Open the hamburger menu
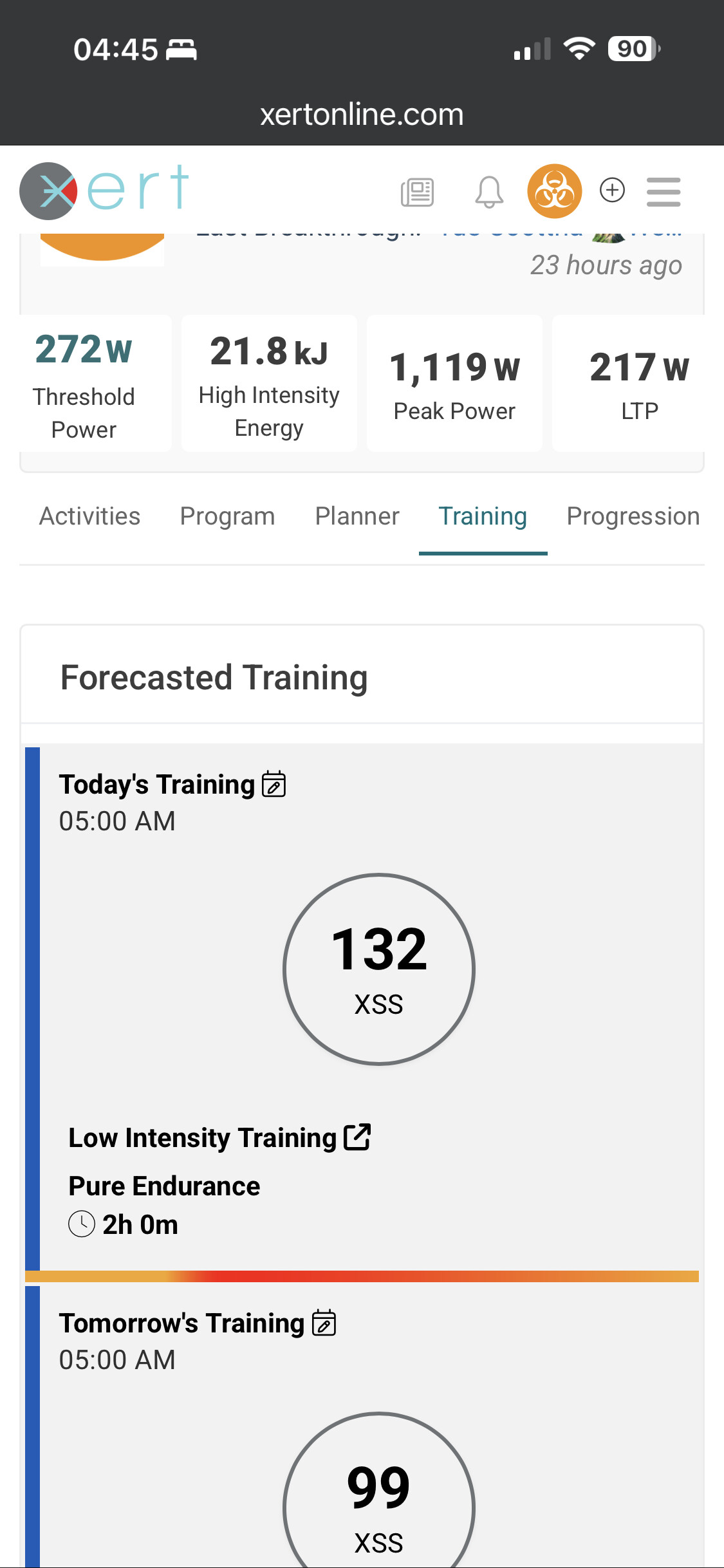The height and width of the screenshot is (1568, 724). (664, 192)
